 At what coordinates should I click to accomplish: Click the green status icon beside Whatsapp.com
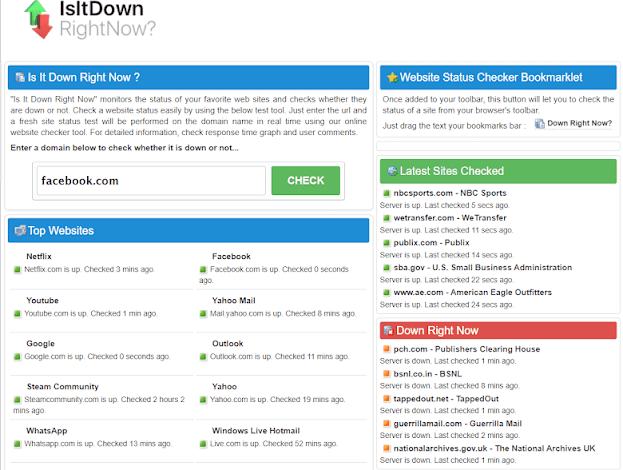[17, 444]
